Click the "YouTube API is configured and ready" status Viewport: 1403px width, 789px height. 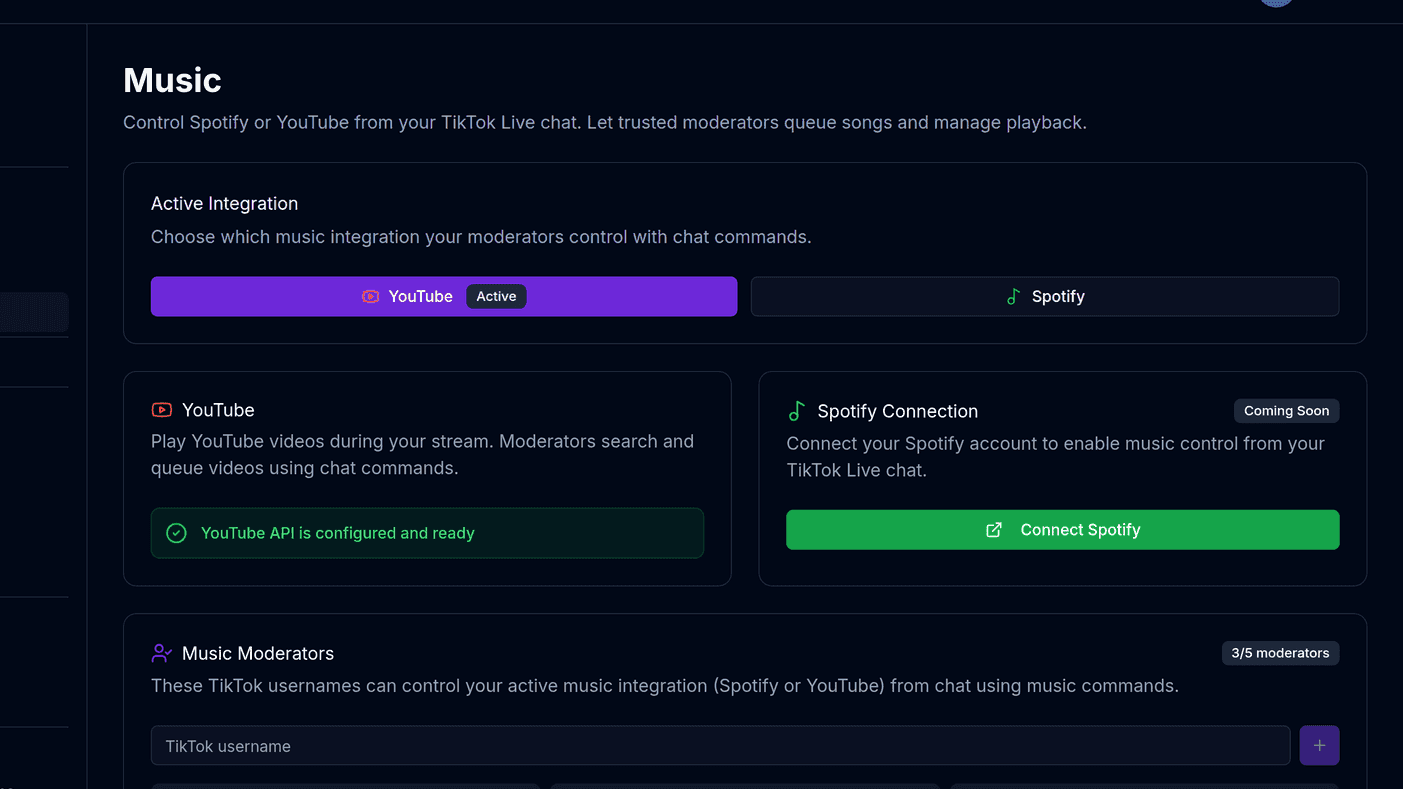coord(427,533)
